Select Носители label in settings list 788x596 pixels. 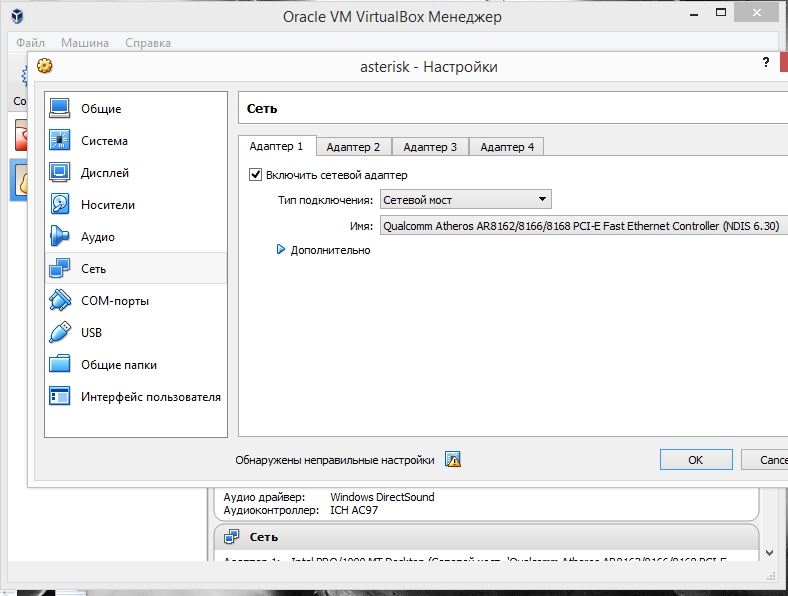108,205
